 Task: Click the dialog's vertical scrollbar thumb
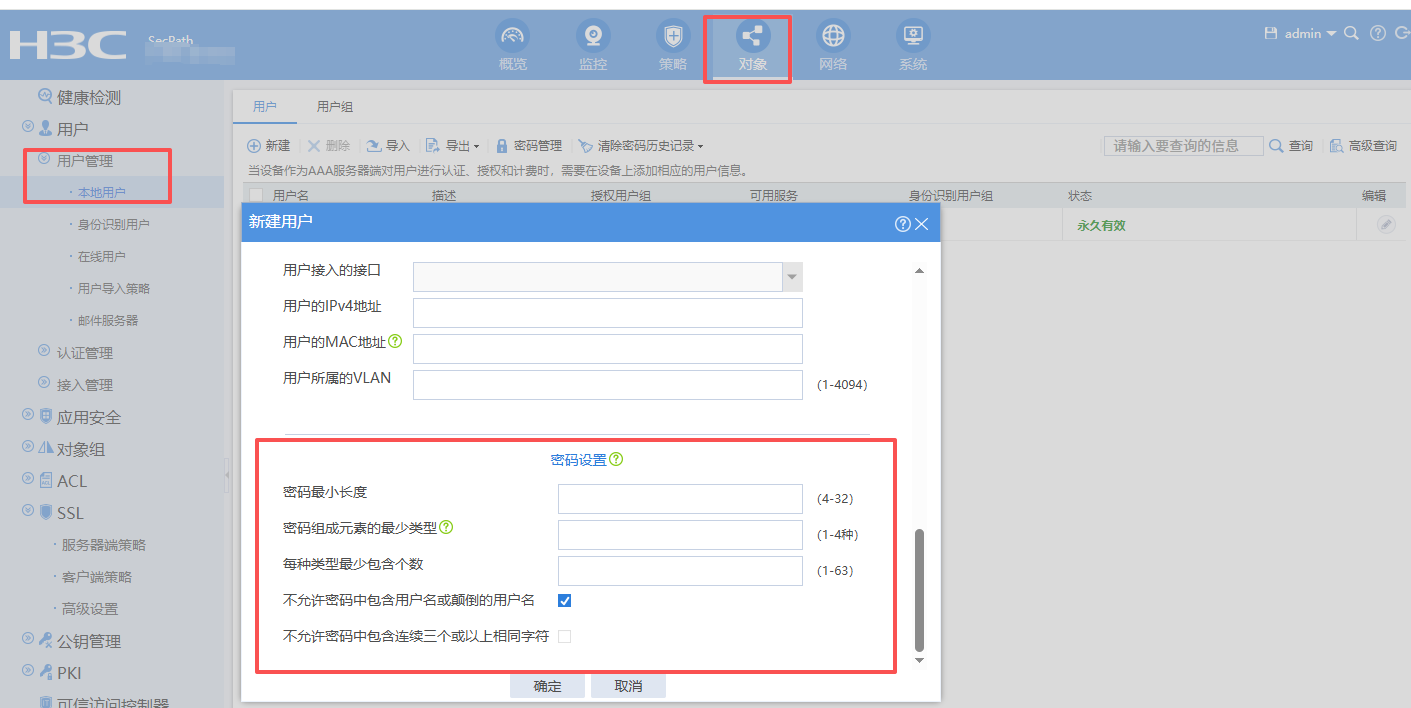point(919,590)
